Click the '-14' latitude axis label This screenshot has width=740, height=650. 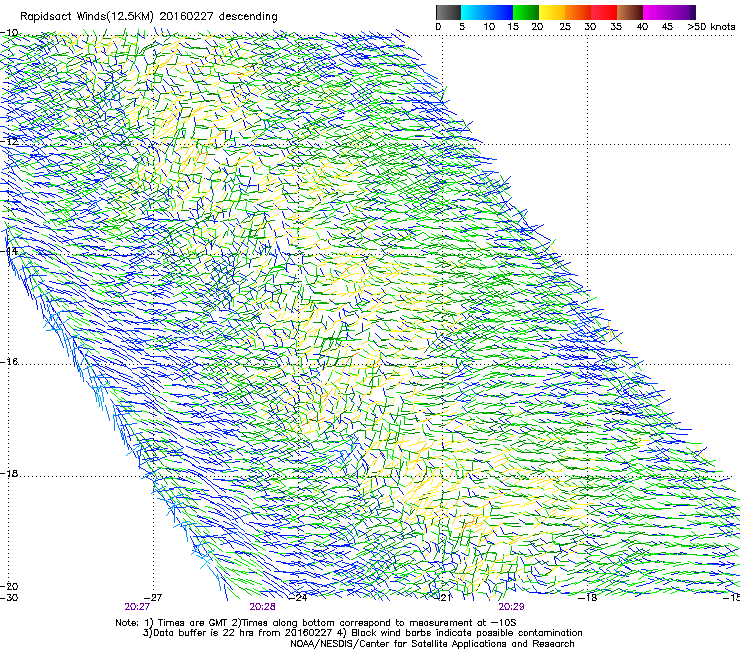point(9,251)
